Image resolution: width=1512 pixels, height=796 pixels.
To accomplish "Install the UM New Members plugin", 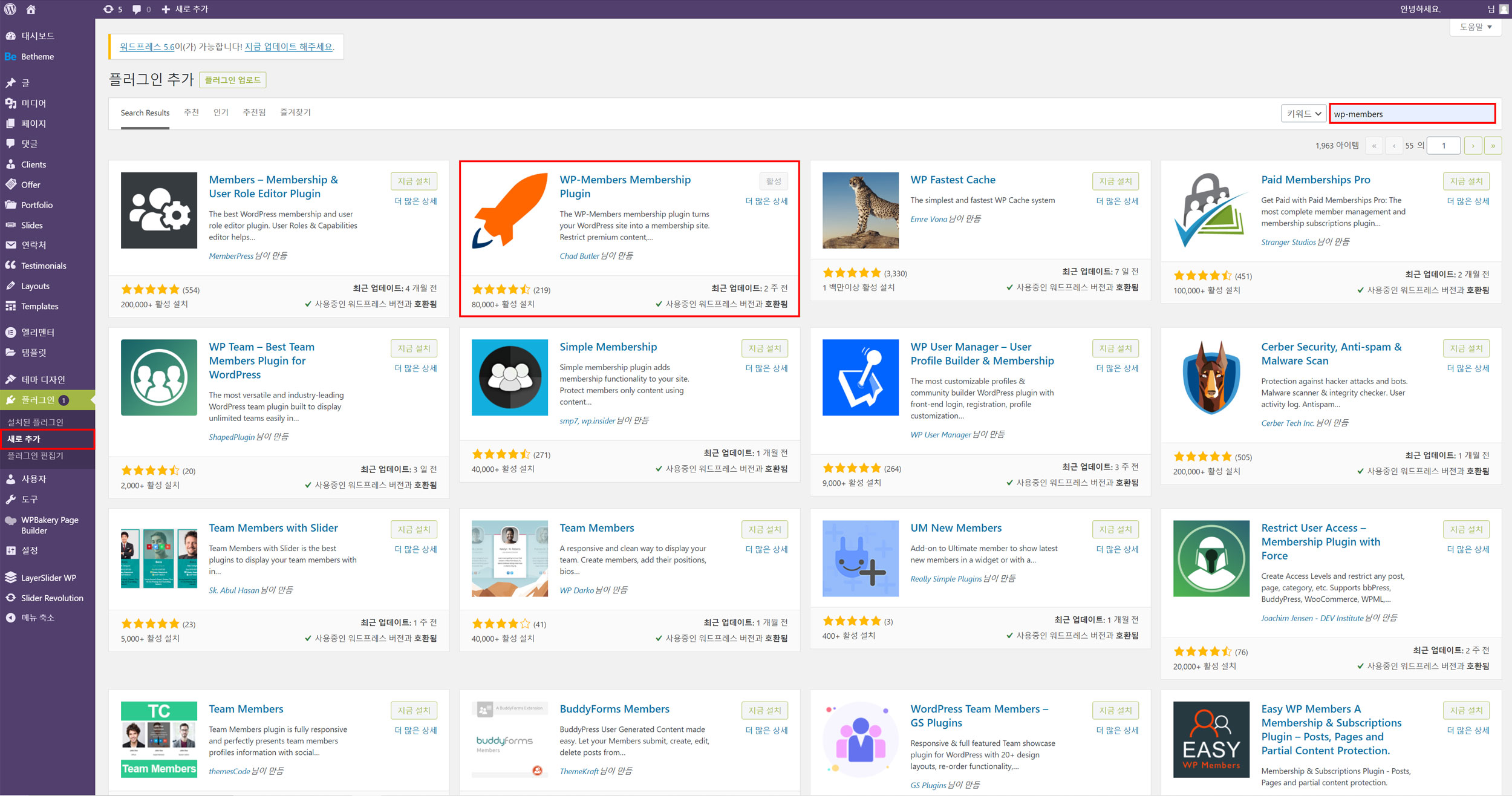I will (x=1116, y=529).
